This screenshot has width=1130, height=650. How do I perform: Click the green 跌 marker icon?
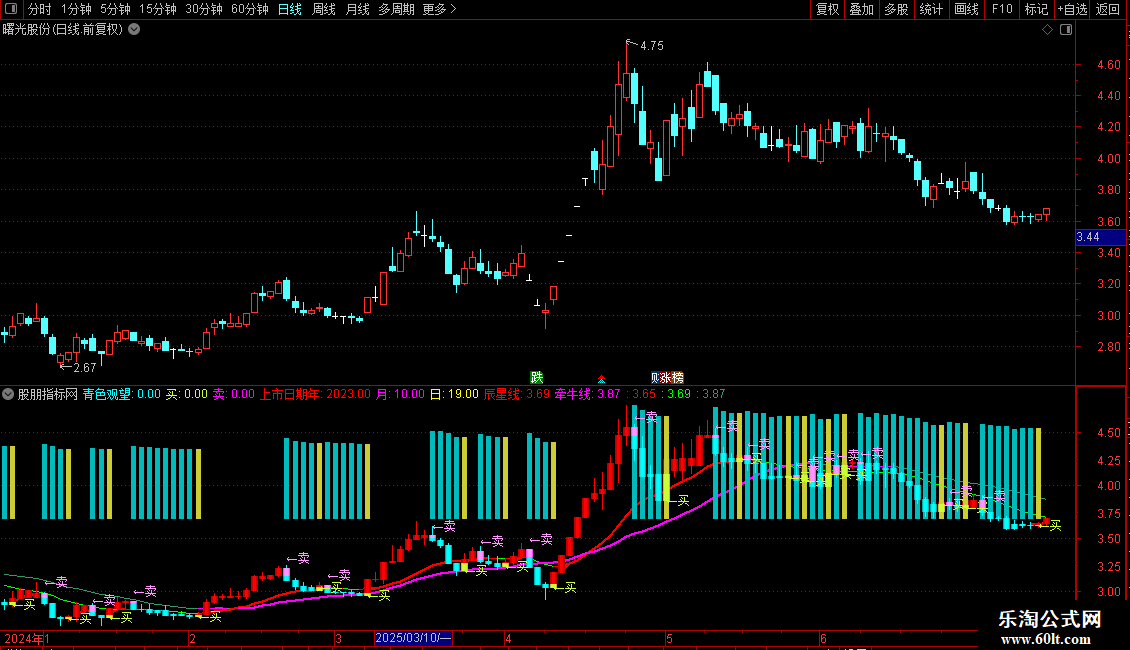tap(537, 378)
